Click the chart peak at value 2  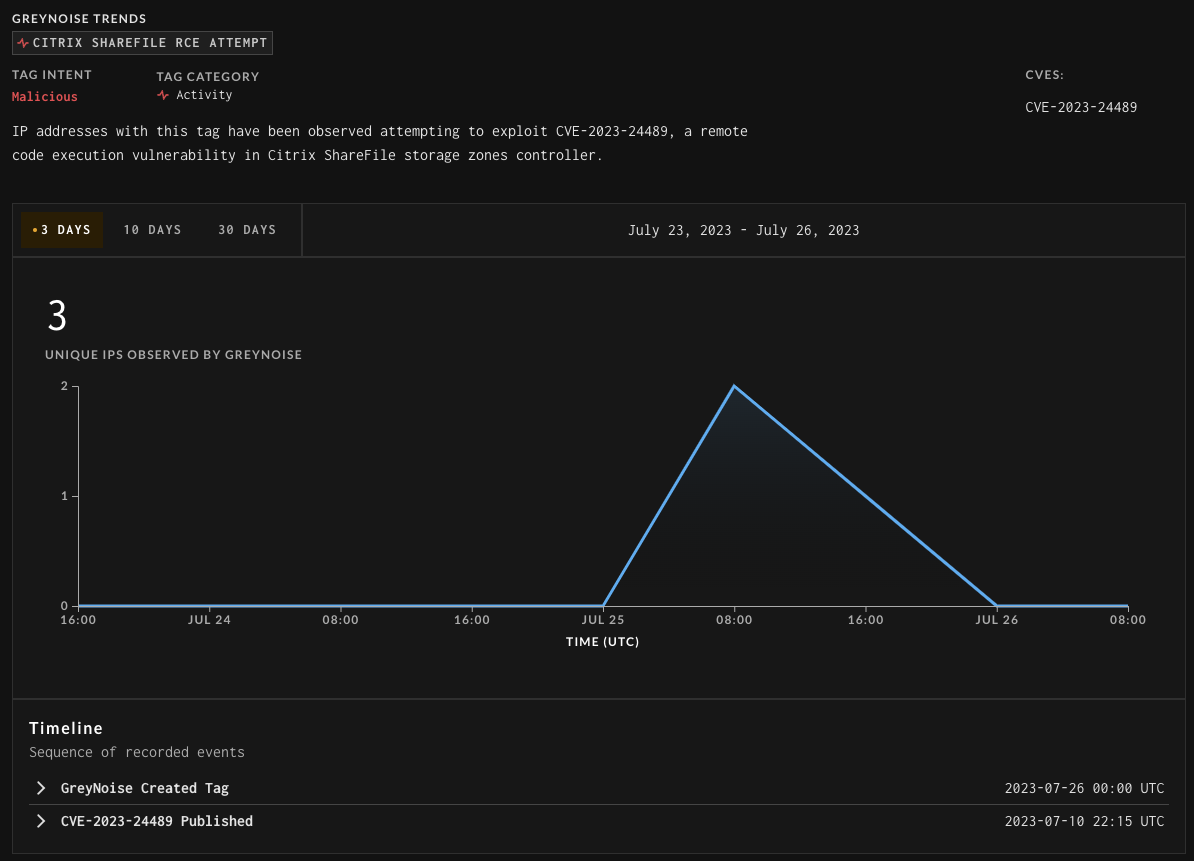(734, 386)
